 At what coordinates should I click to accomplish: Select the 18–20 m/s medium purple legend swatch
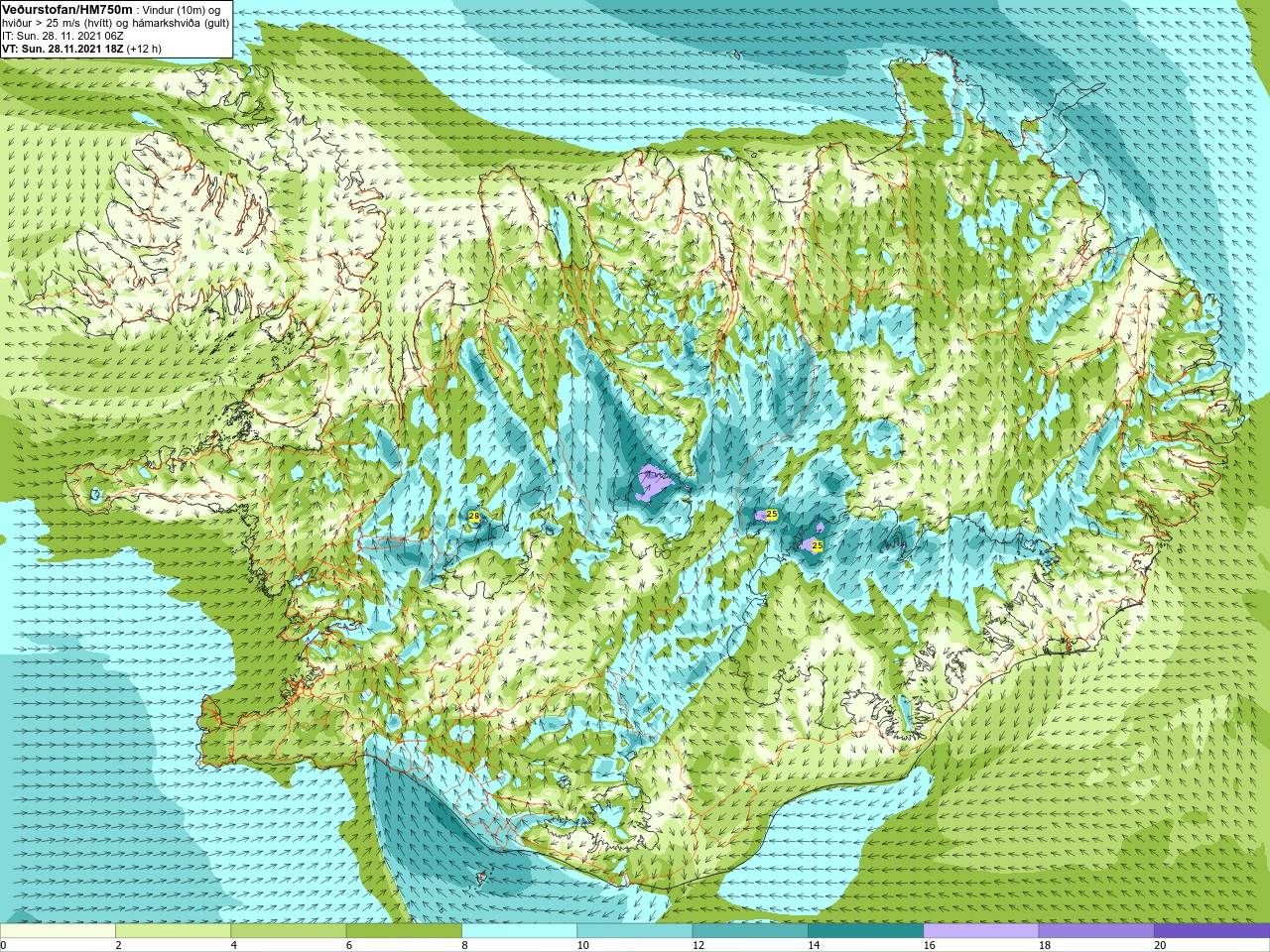pyautogui.click(x=1095, y=930)
